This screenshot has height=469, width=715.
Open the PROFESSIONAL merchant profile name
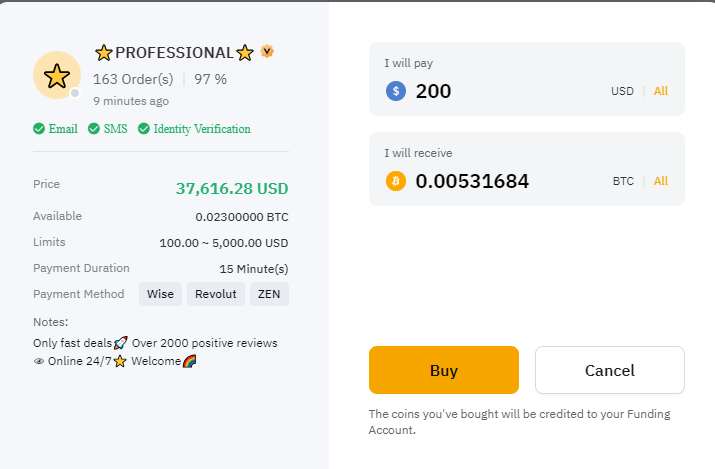pyautogui.click(x=174, y=53)
